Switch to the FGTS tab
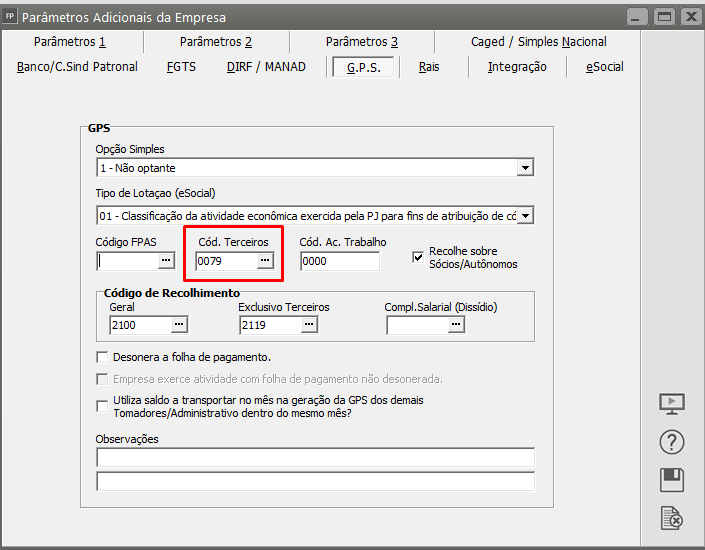Screen dimensions: 705x550 pos(181,67)
